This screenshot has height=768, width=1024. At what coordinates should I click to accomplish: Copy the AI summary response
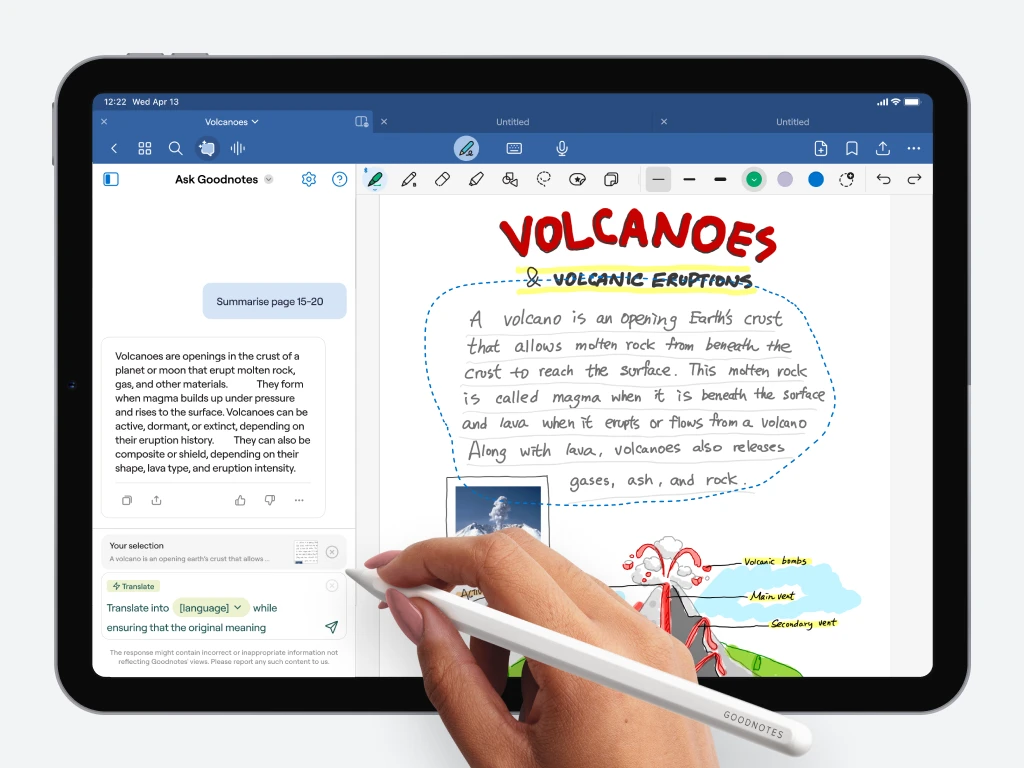click(x=127, y=500)
